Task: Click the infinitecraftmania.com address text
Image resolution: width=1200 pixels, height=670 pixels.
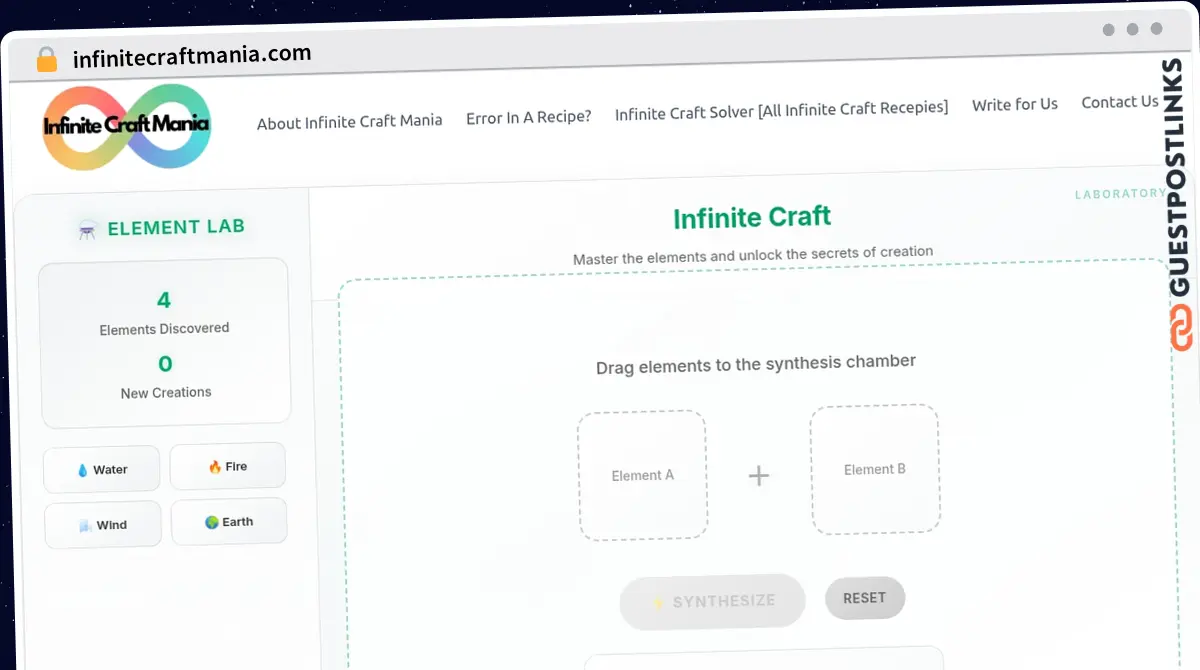Action: pos(192,56)
